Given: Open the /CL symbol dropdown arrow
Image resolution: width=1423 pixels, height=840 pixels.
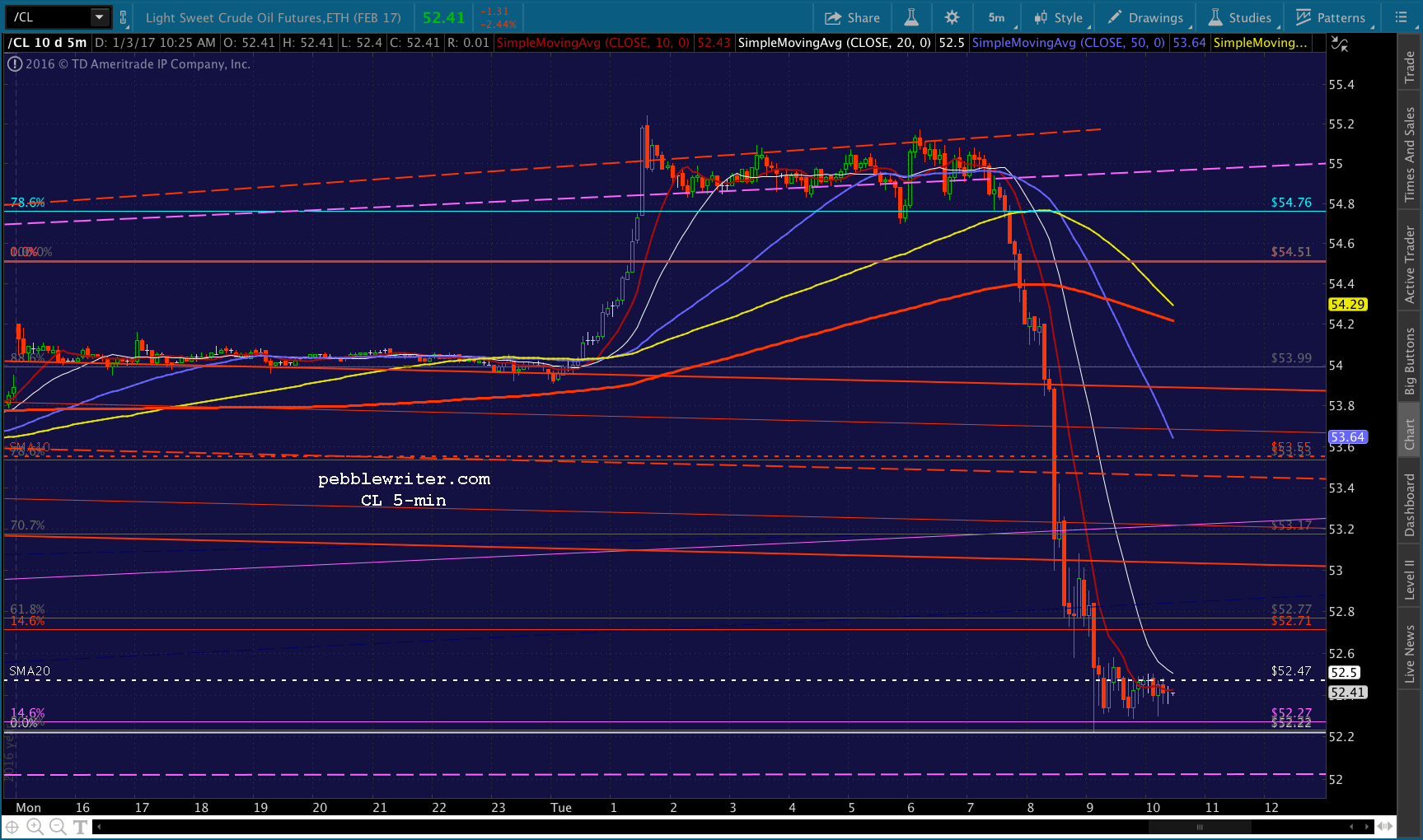Looking at the screenshot, I should tap(100, 16).
